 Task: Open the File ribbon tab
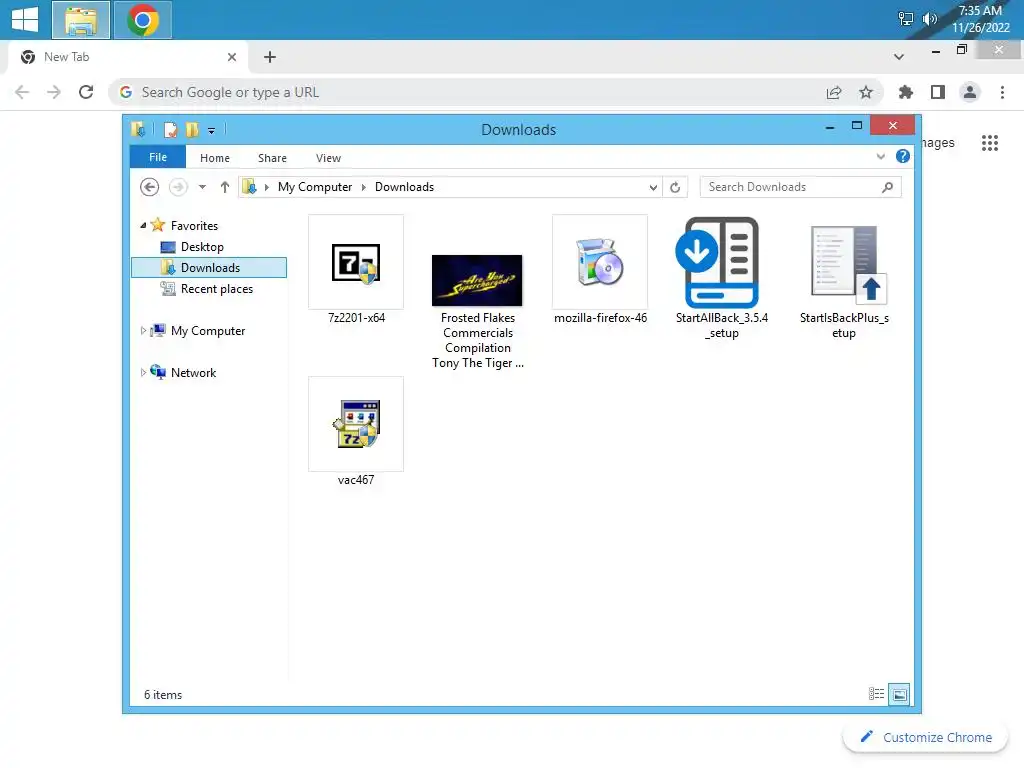click(x=158, y=157)
